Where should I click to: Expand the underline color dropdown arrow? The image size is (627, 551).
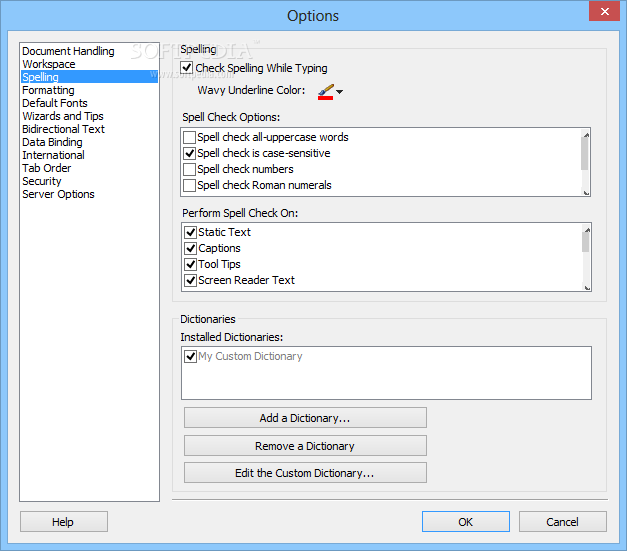pos(339,92)
